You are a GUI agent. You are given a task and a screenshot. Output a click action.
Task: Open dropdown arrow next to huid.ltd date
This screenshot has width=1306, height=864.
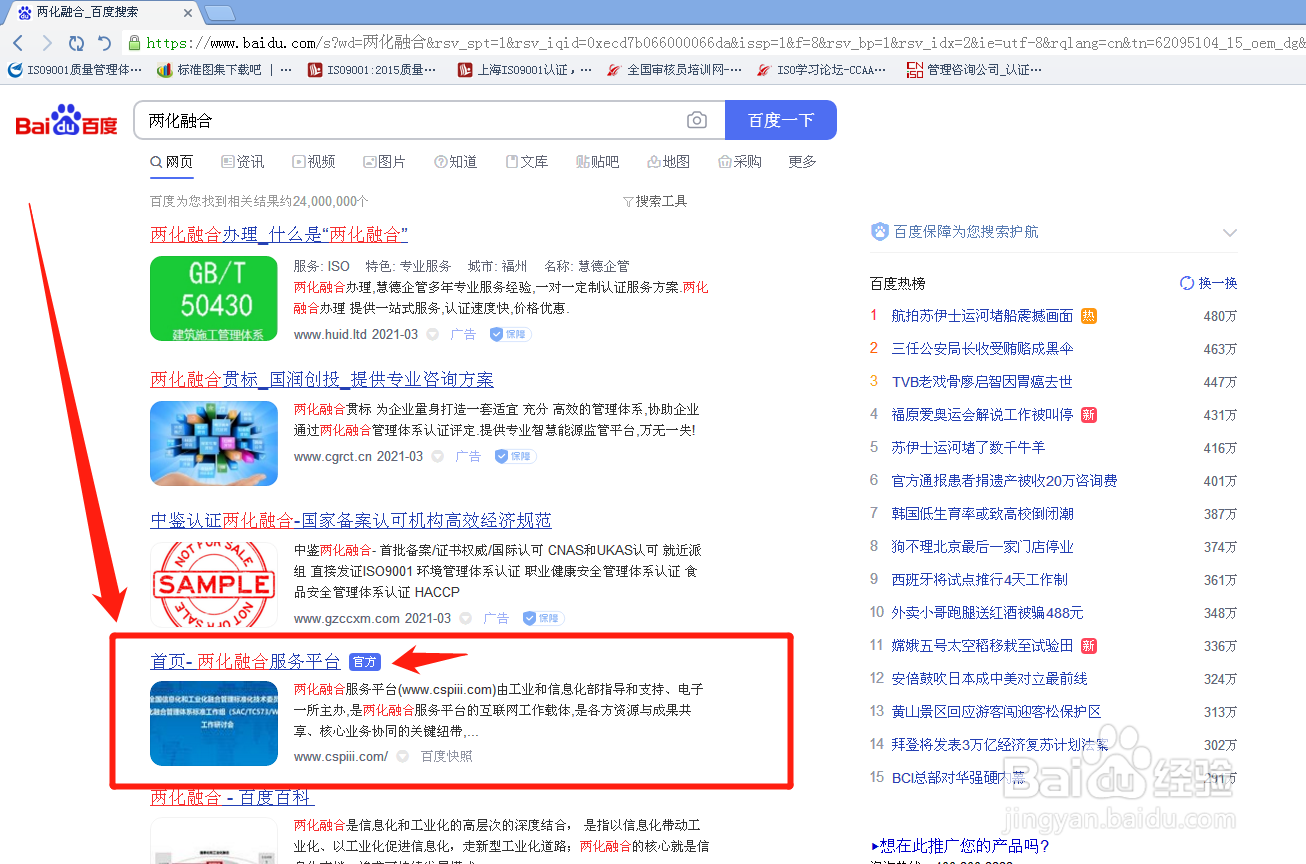(x=433, y=334)
